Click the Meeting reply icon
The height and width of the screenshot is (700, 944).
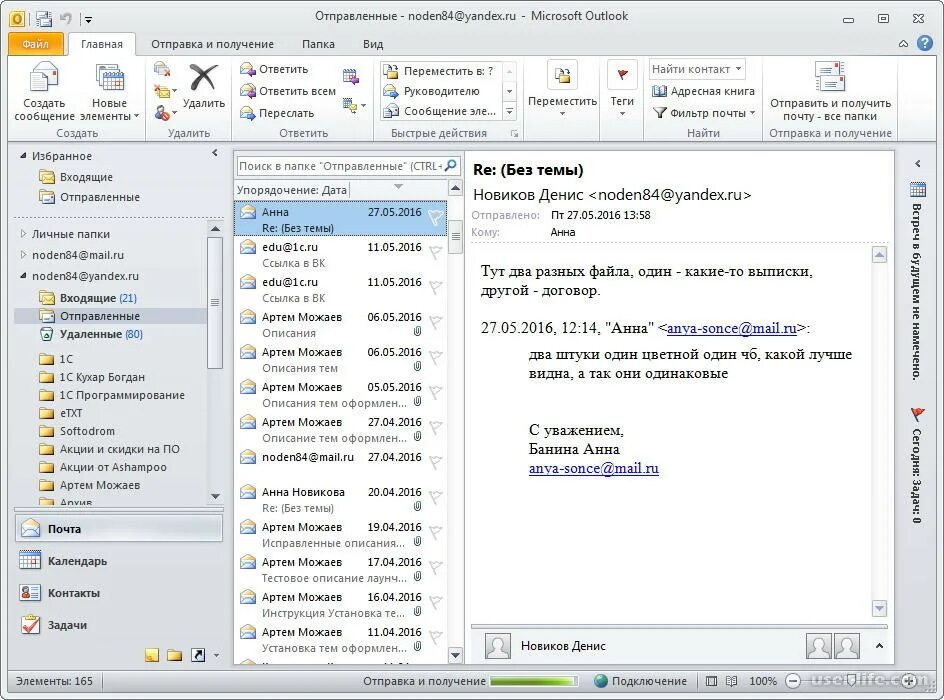pos(351,76)
